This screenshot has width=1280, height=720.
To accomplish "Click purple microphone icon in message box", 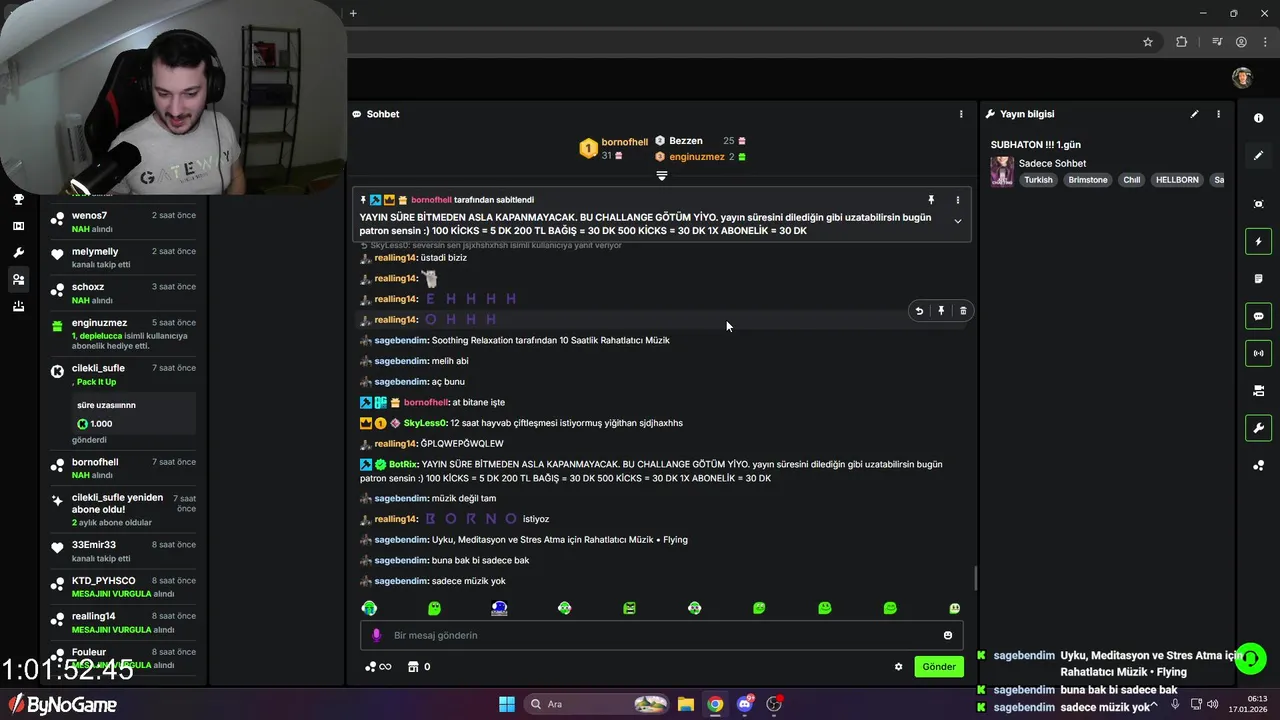I will [377, 635].
